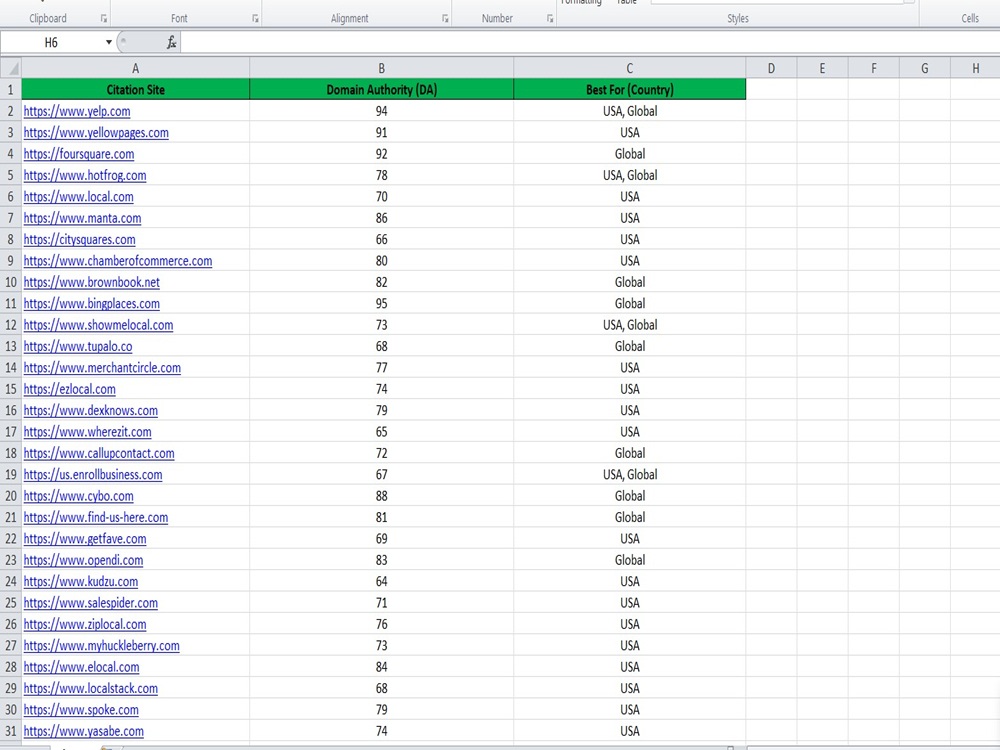Open the showmelocal.com link
Image resolution: width=1000 pixels, height=750 pixels.
click(x=98, y=325)
